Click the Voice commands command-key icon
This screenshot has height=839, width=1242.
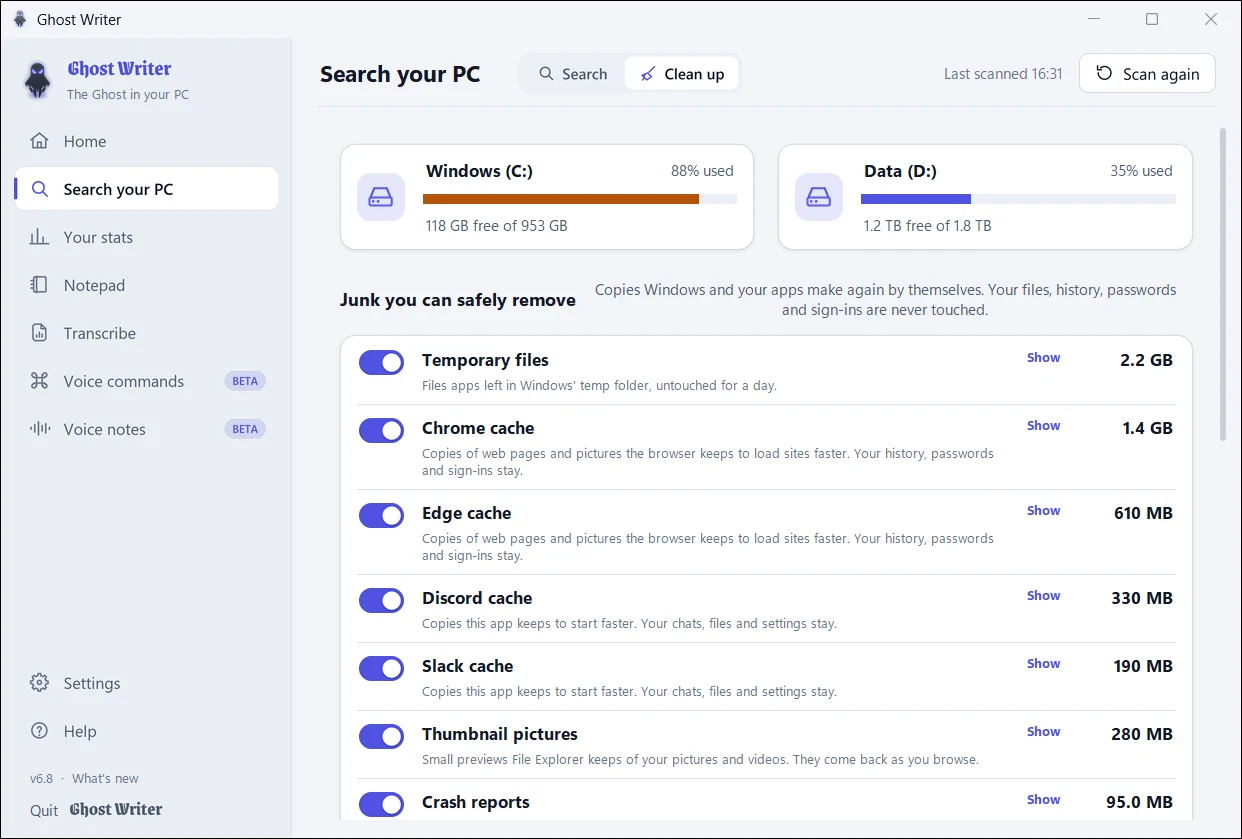coord(39,381)
